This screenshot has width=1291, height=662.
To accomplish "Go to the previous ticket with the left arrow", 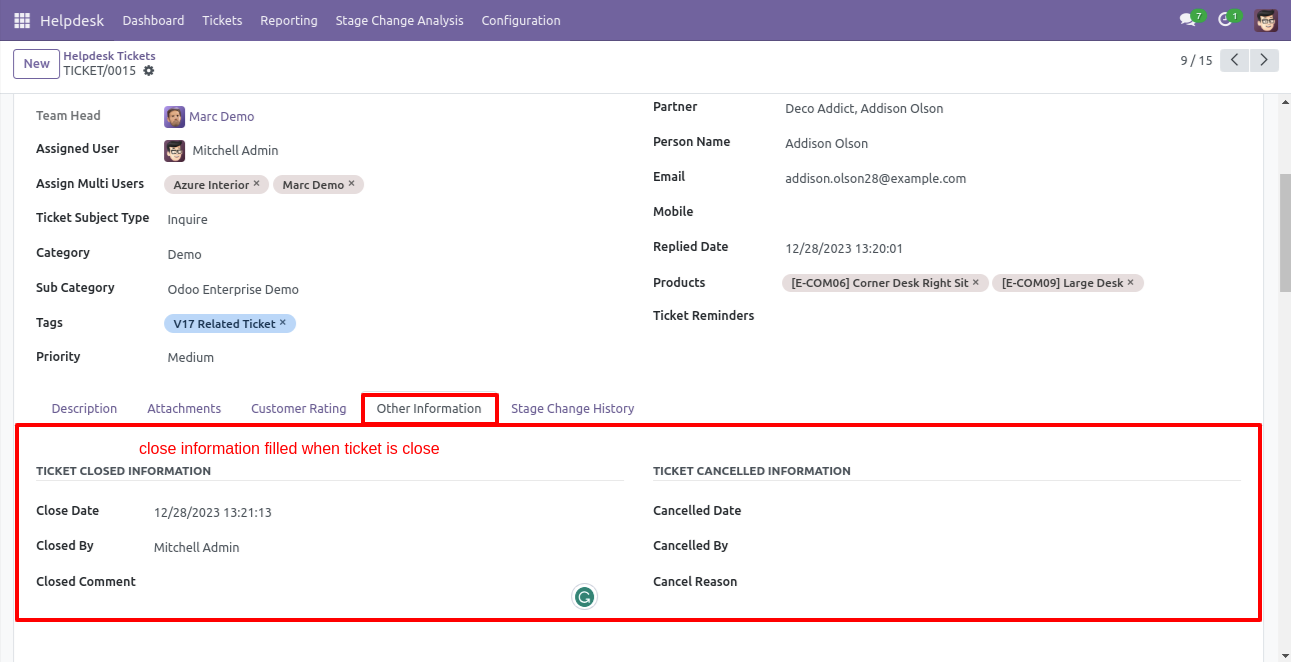I will pyautogui.click(x=1235, y=61).
